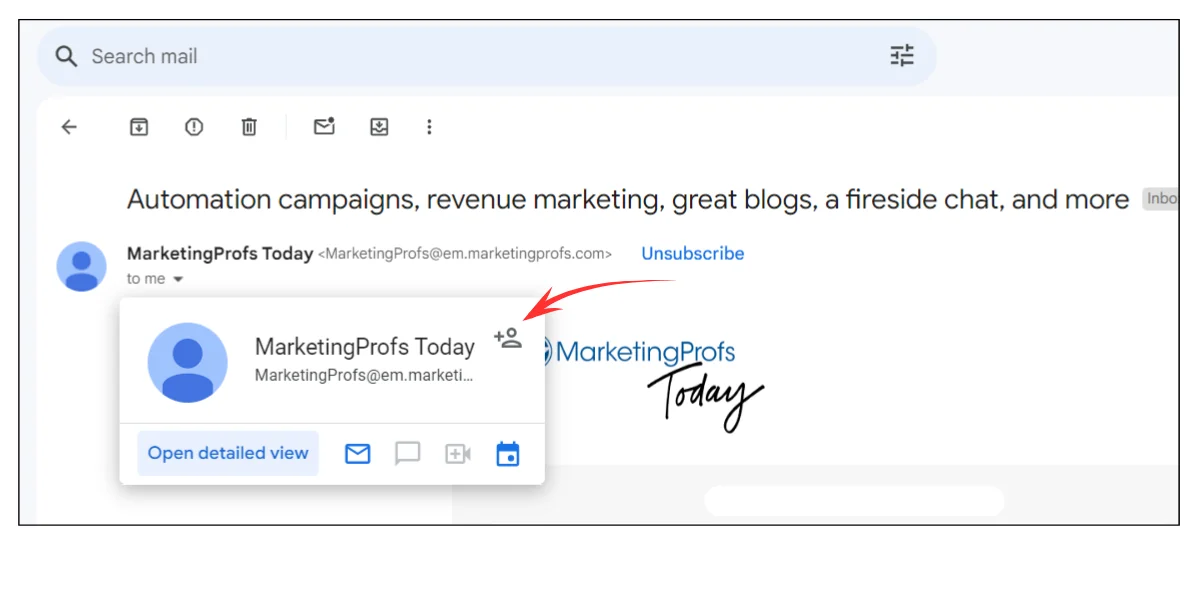Click the MarketingProfs Today name in contact card

(365, 347)
